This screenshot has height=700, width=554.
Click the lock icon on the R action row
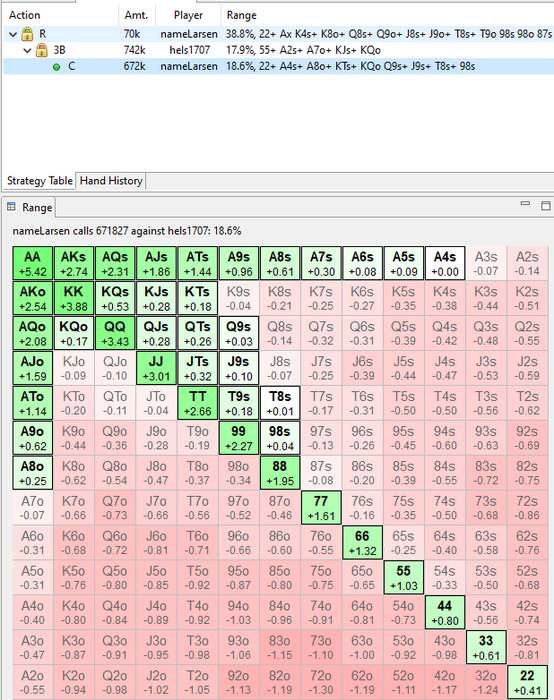(28, 34)
